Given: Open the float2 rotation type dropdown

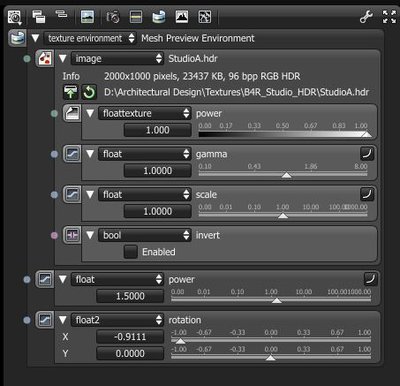Looking at the screenshot, I should 117,320.
